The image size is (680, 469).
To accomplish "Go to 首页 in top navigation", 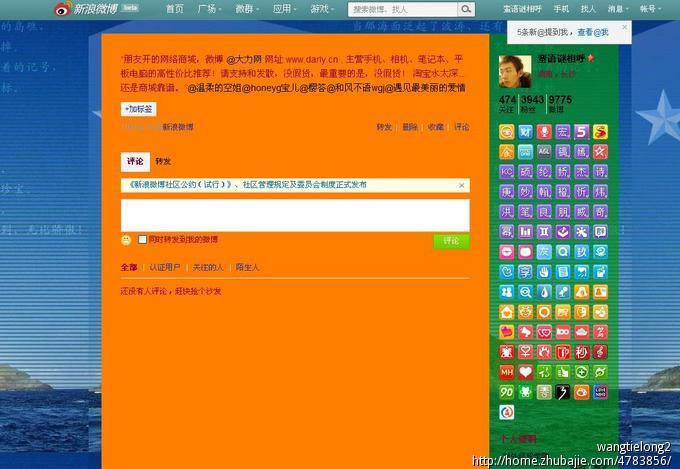I will [175, 9].
